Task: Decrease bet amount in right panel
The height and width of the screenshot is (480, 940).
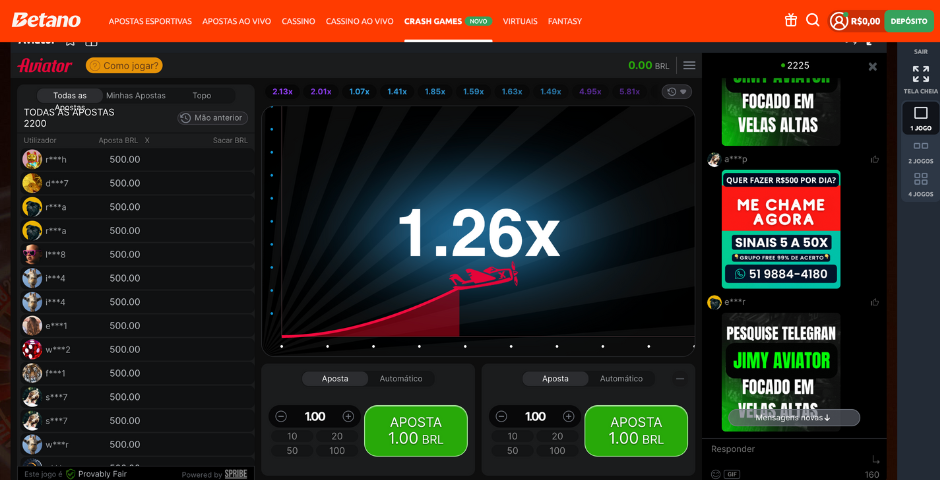Action: pos(502,416)
